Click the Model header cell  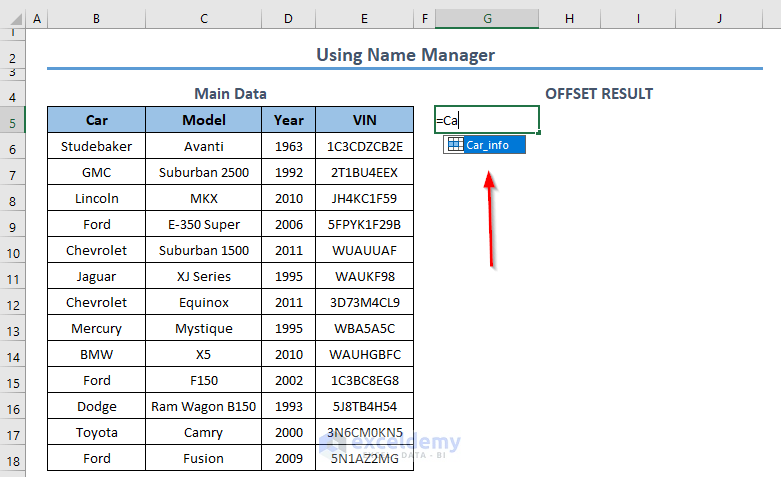click(204, 120)
